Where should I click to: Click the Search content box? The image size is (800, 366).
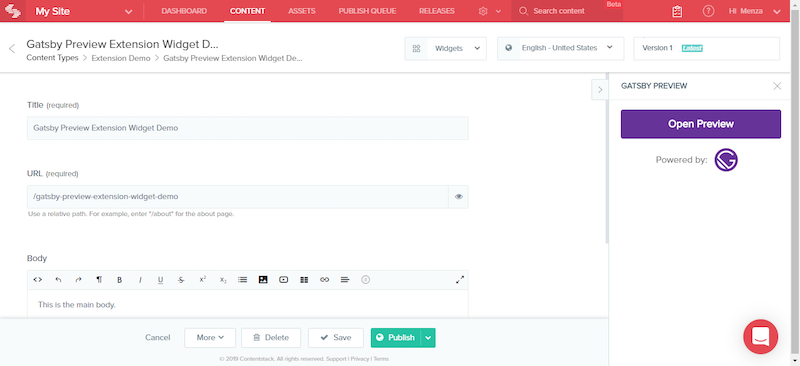click(x=567, y=11)
